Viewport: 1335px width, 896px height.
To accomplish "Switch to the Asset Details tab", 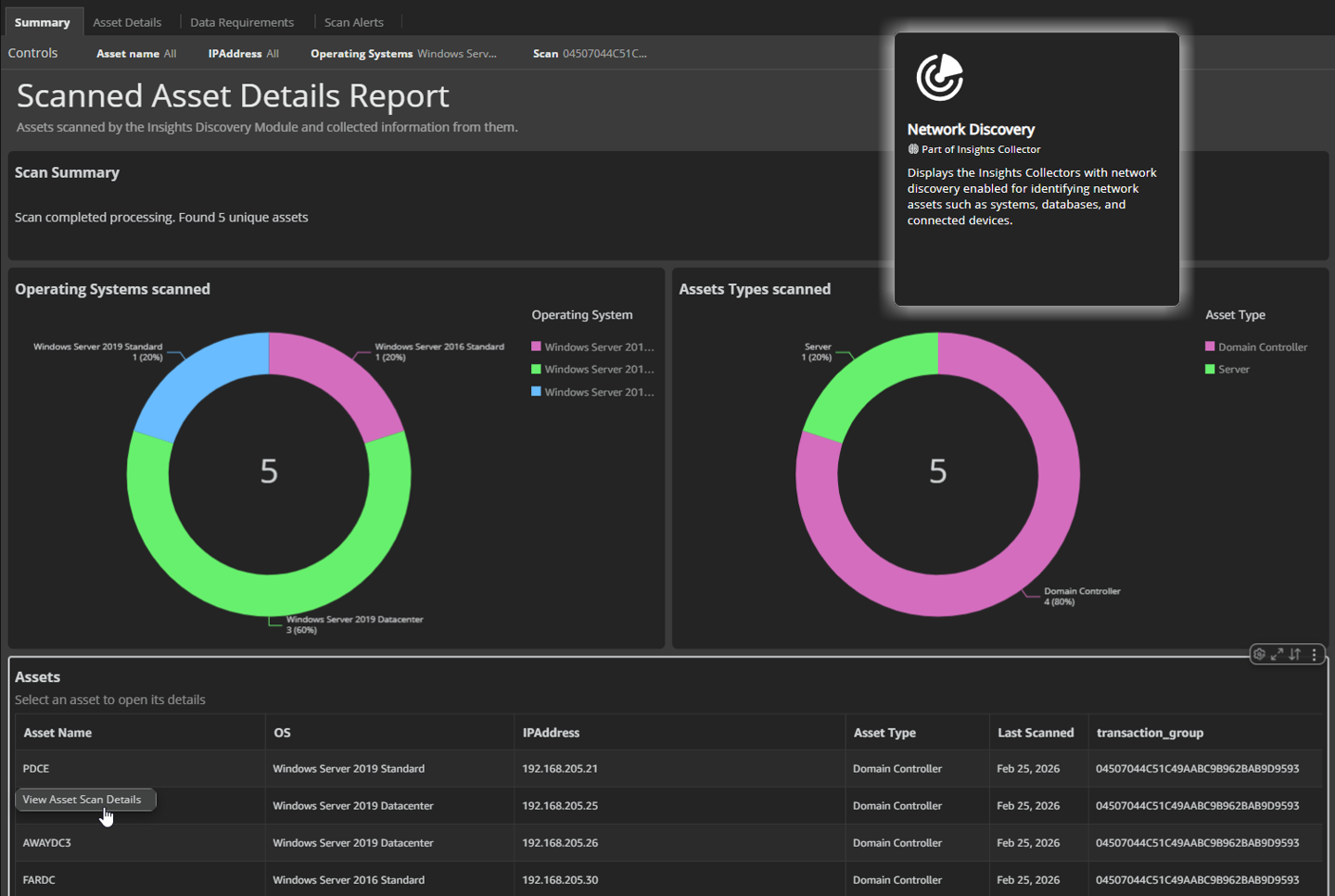I will pos(127,21).
